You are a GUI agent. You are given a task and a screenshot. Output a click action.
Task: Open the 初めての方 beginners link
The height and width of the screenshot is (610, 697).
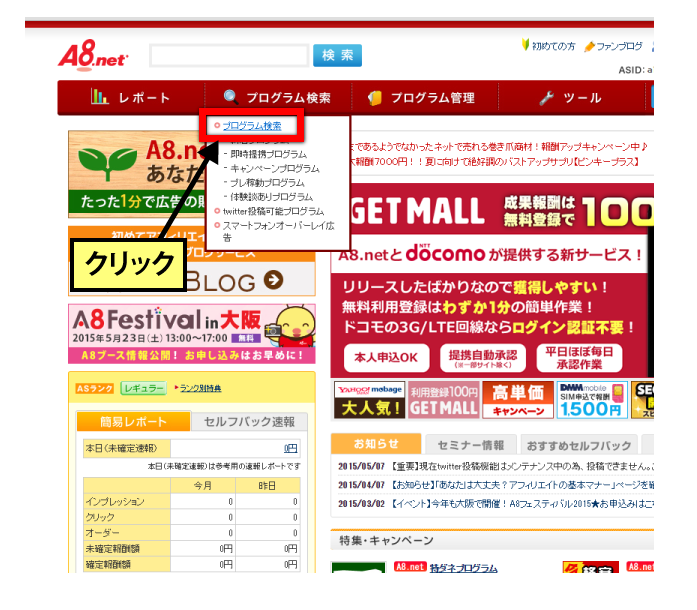[553, 46]
